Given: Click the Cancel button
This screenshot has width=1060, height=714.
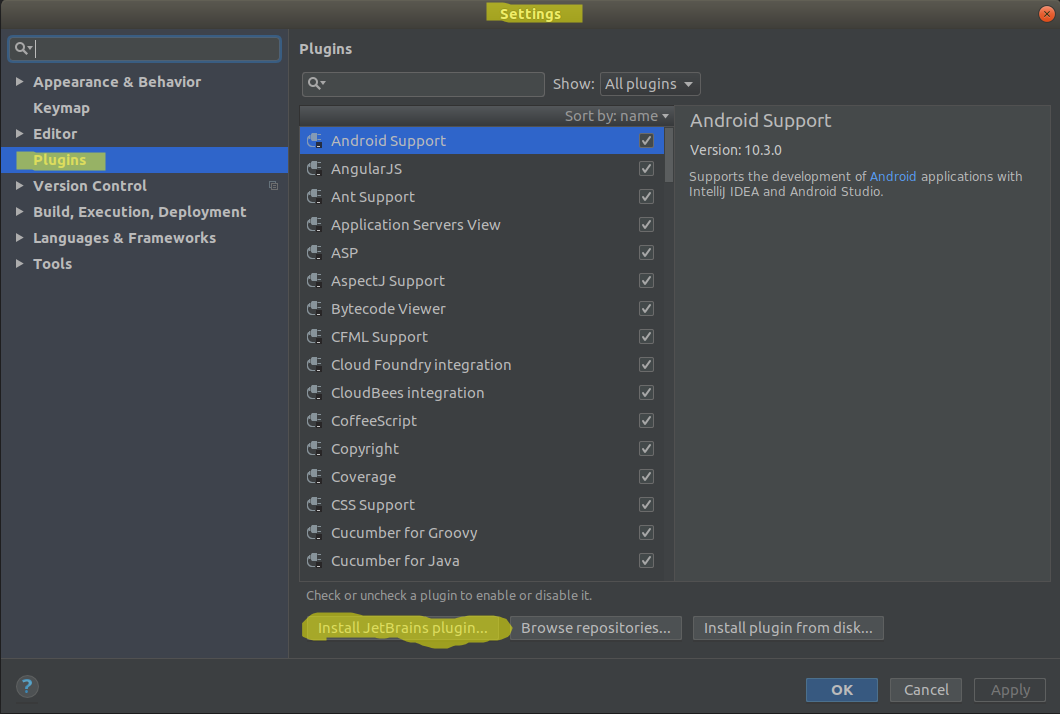Looking at the screenshot, I should coord(926,690).
